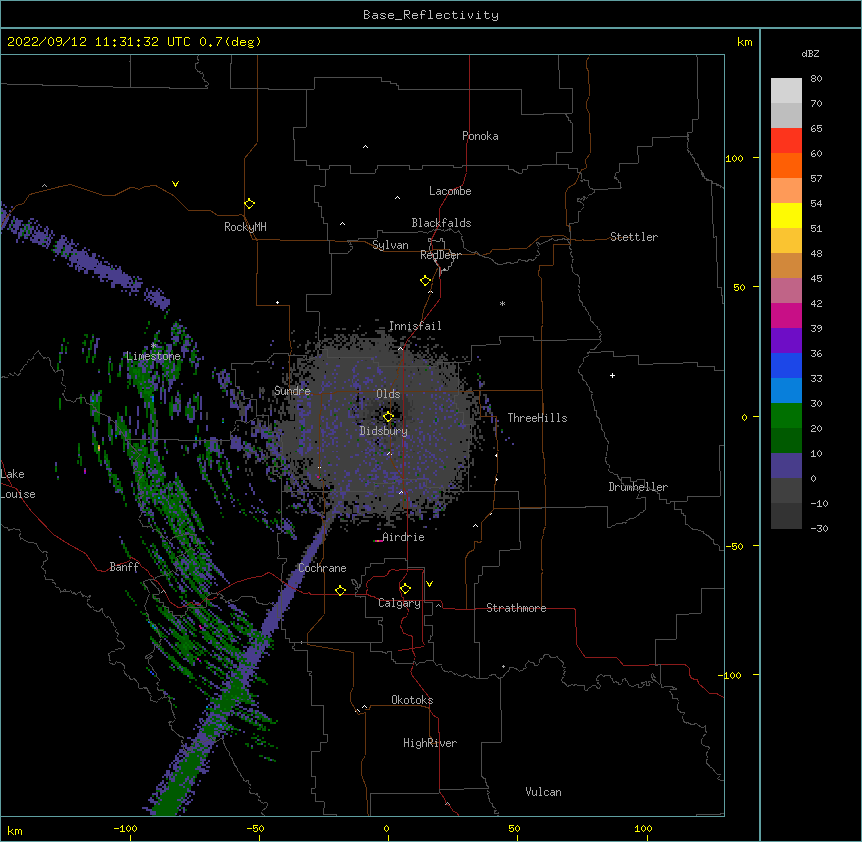Click the Innisfail city label
The width and height of the screenshot is (862, 842).
(x=415, y=326)
